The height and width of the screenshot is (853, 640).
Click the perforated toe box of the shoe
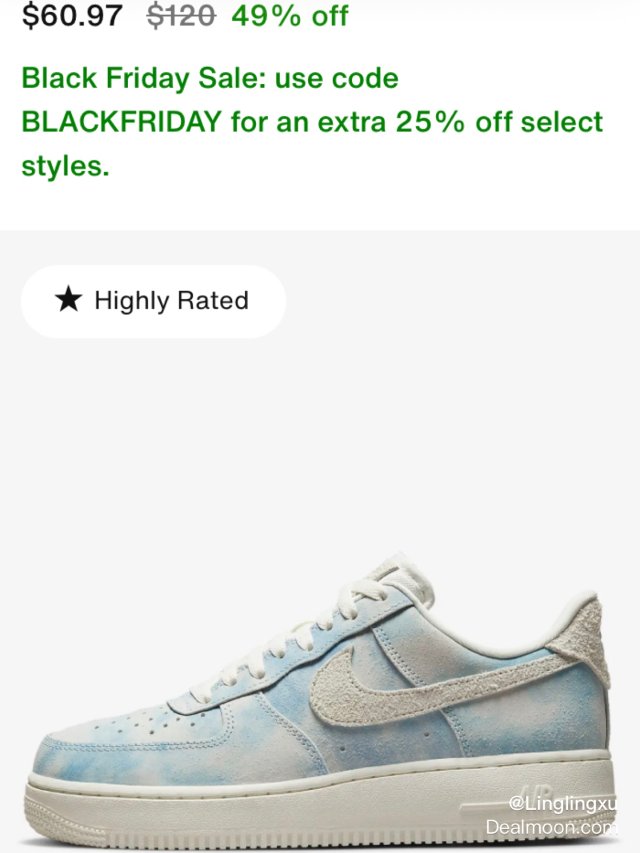128,723
